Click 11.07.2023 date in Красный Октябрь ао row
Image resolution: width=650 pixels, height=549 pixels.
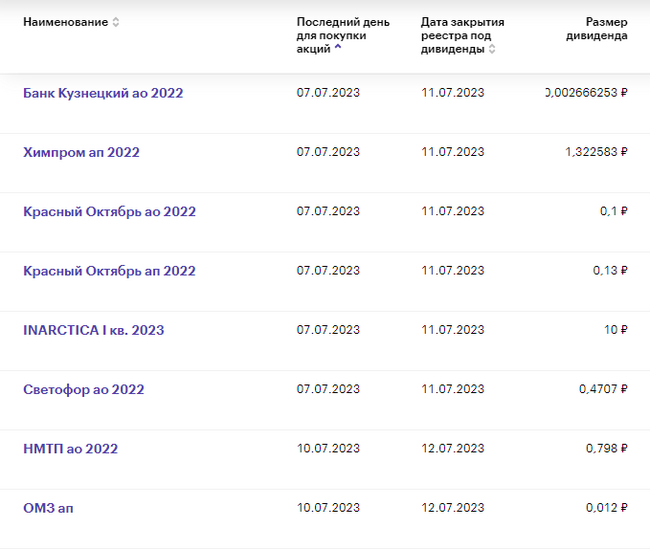pos(453,211)
